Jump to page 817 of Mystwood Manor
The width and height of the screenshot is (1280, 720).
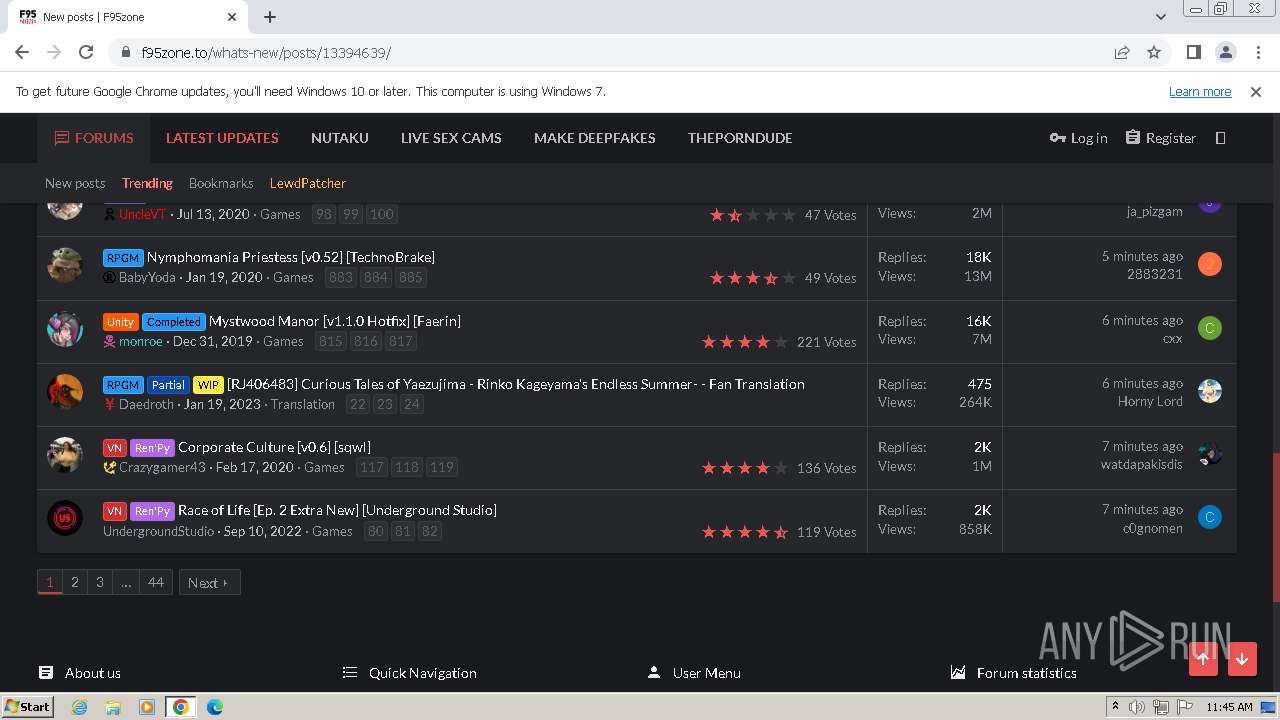coord(401,341)
